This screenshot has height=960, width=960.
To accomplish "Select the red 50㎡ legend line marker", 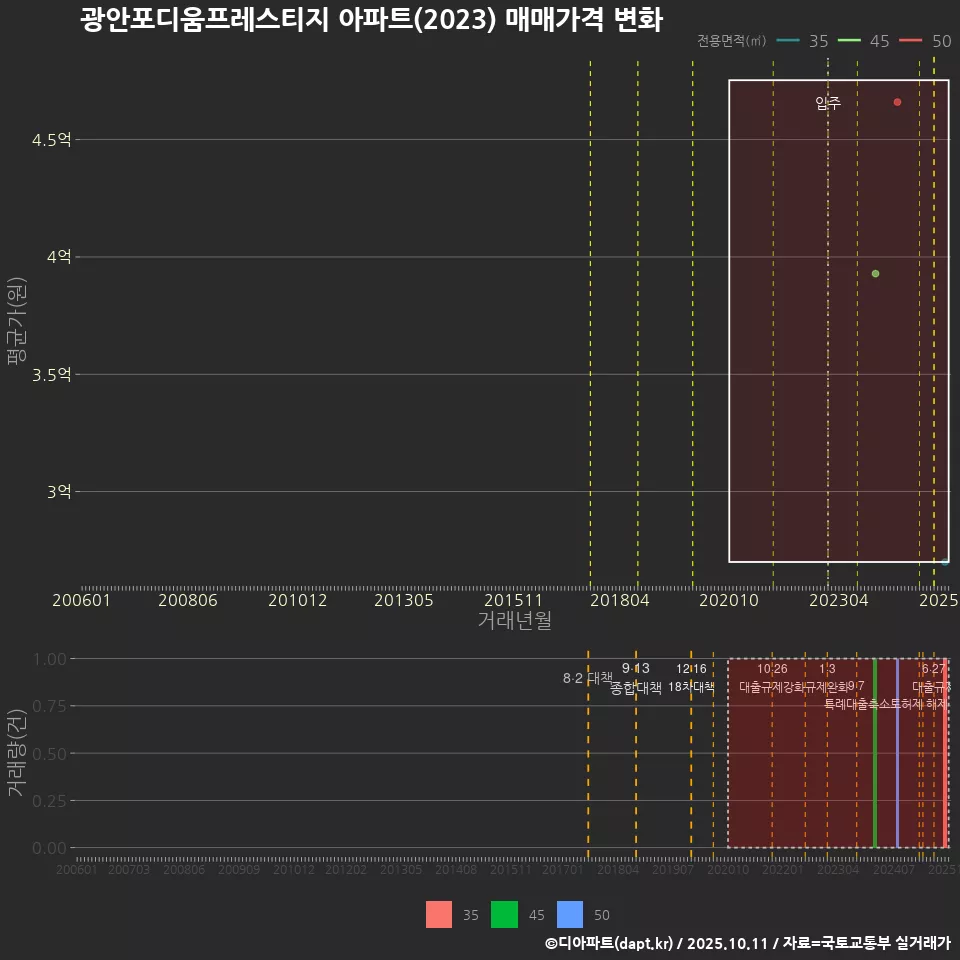I will [x=910, y=41].
